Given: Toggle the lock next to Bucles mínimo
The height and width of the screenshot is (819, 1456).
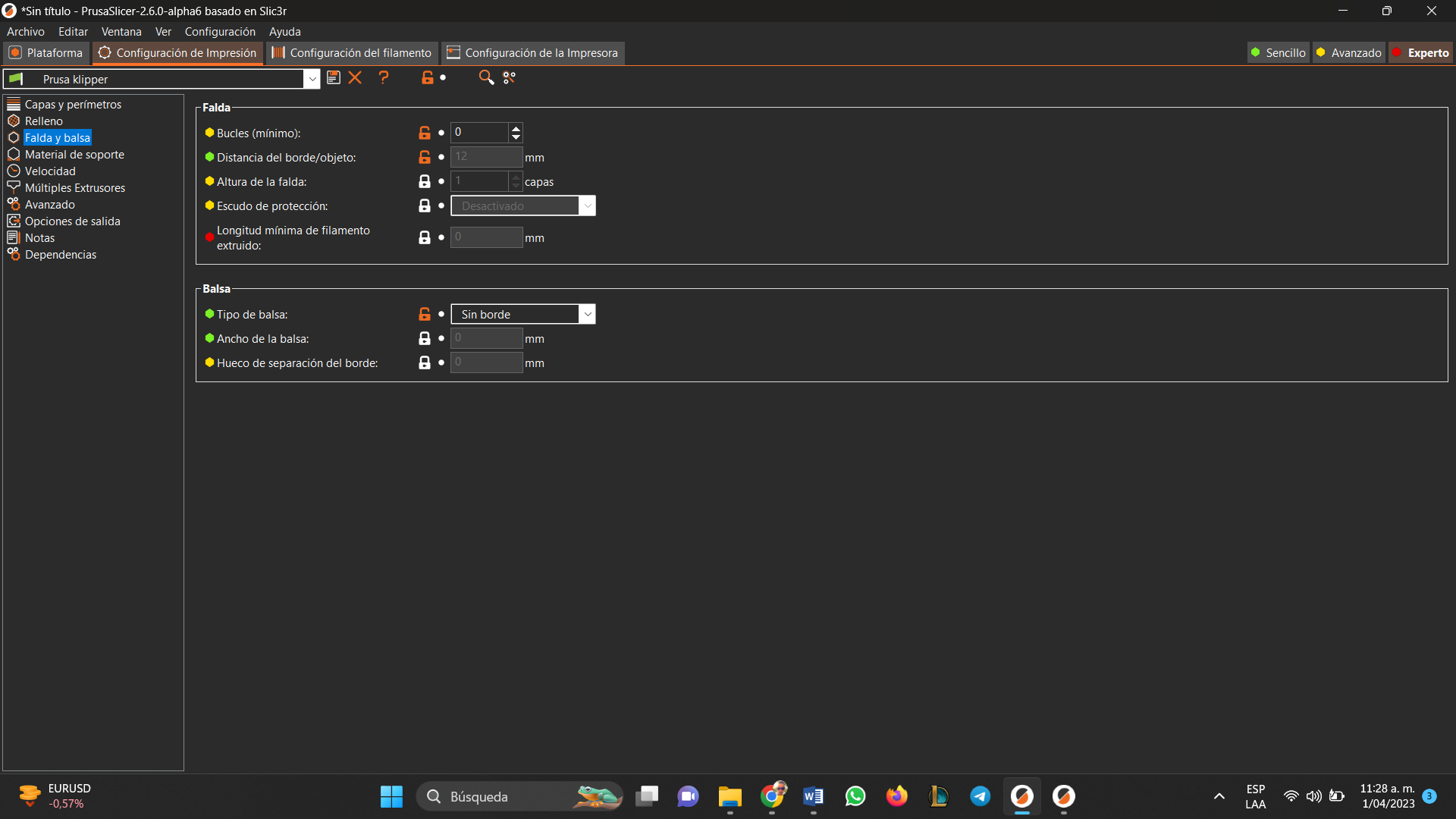Looking at the screenshot, I should pos(424,133).
